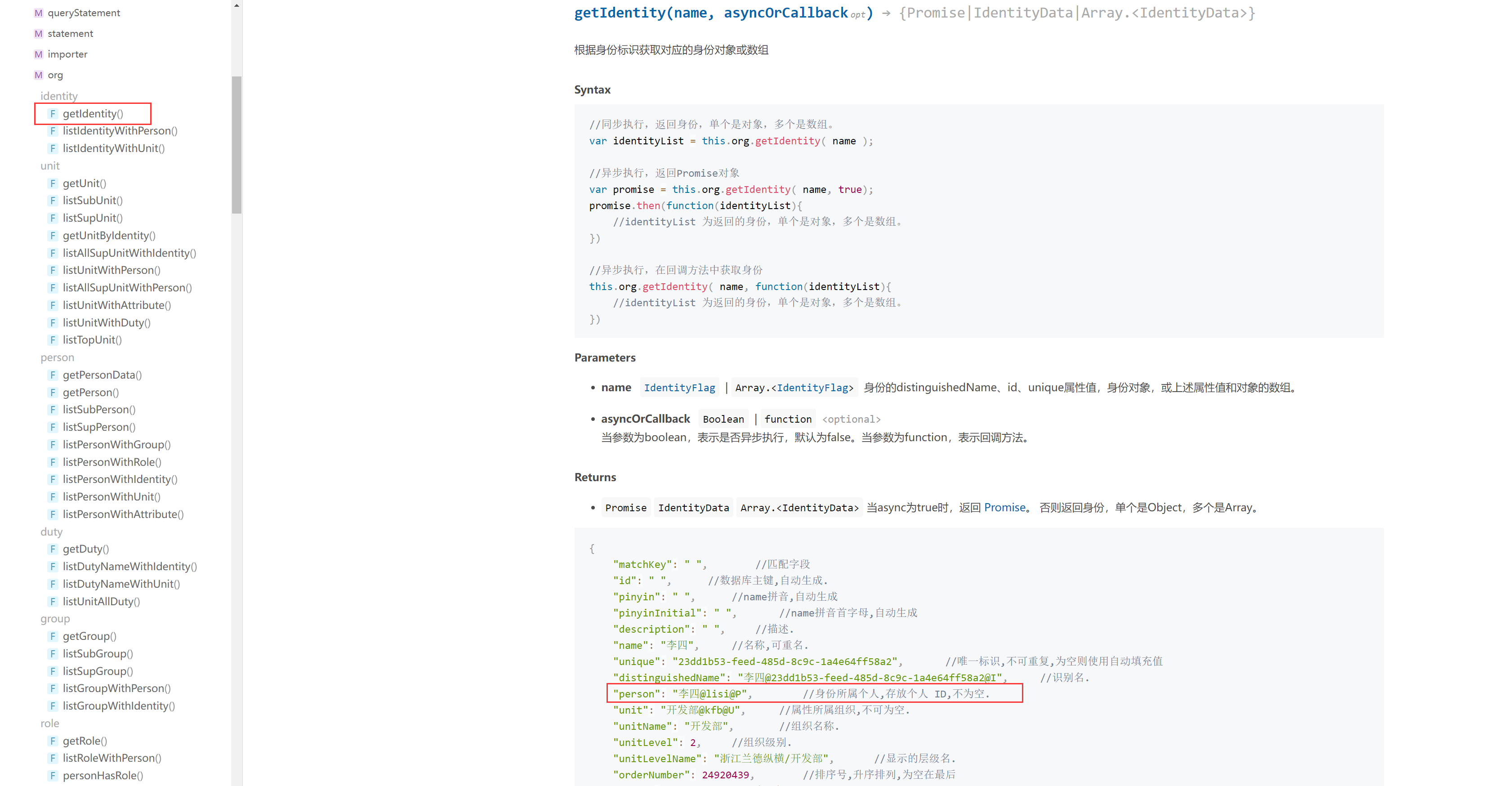Select listDutyNameWithUnit() in navigation
The height and width of the screenshot is (786, 1512).
pyautogui.click(x=121, y=584)
